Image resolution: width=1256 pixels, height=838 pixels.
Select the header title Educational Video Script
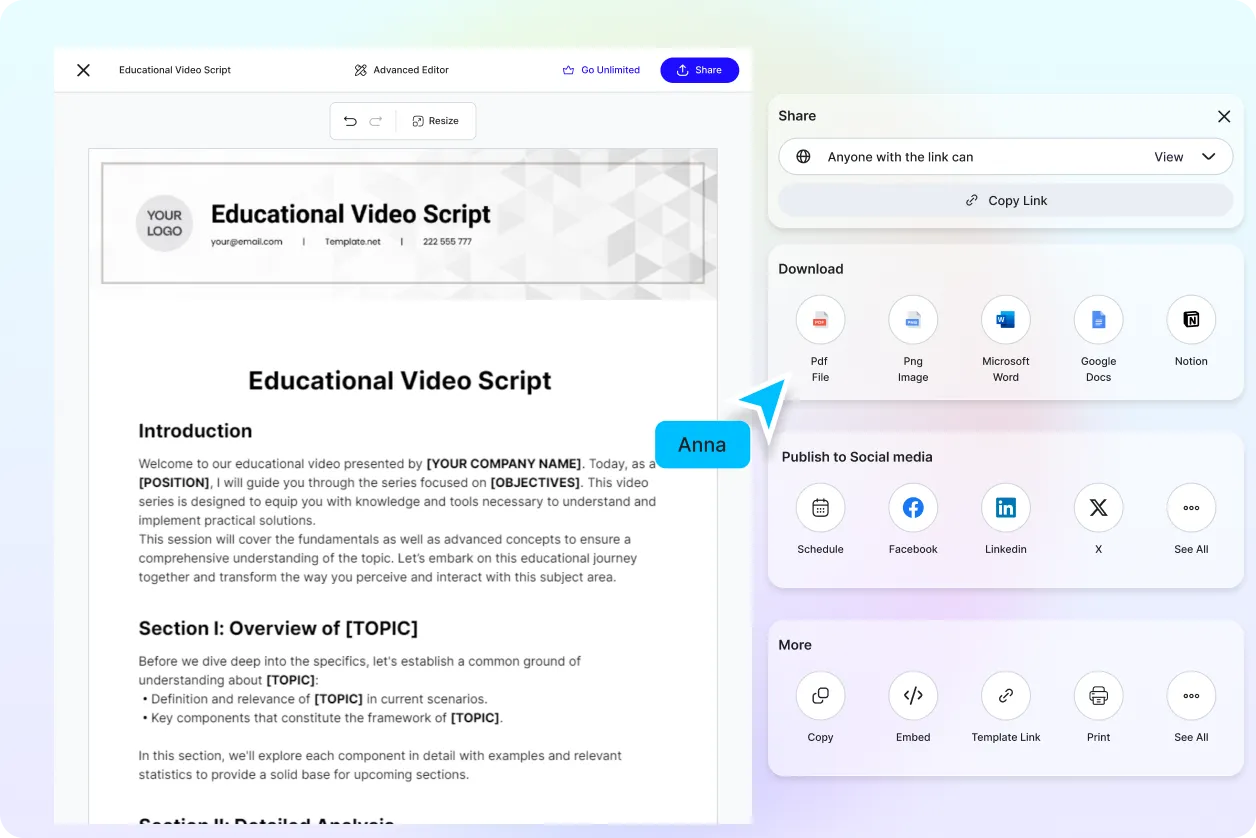pos(351,214)
